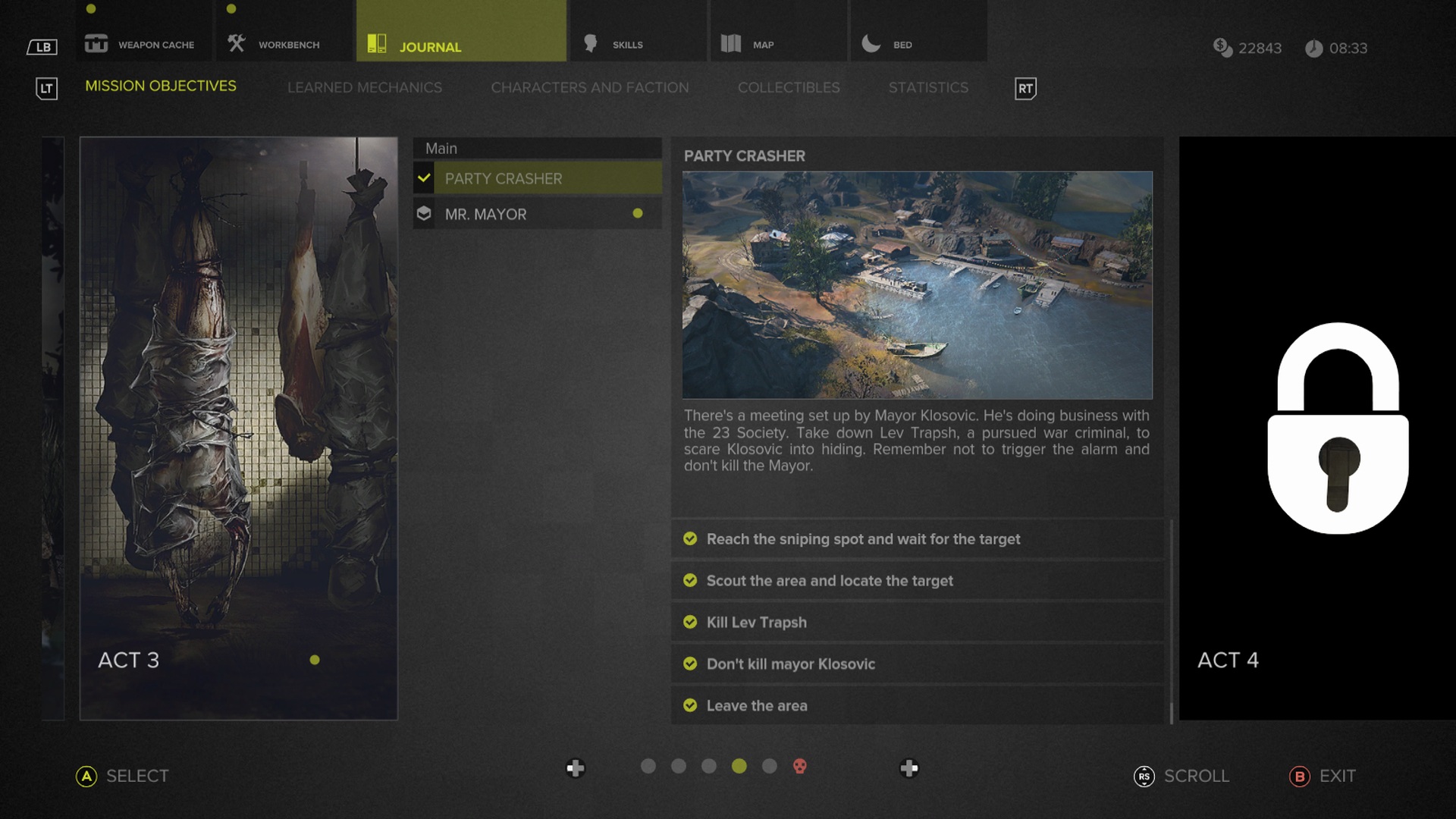Jump to the second act page dot

[x=679, y=766]
